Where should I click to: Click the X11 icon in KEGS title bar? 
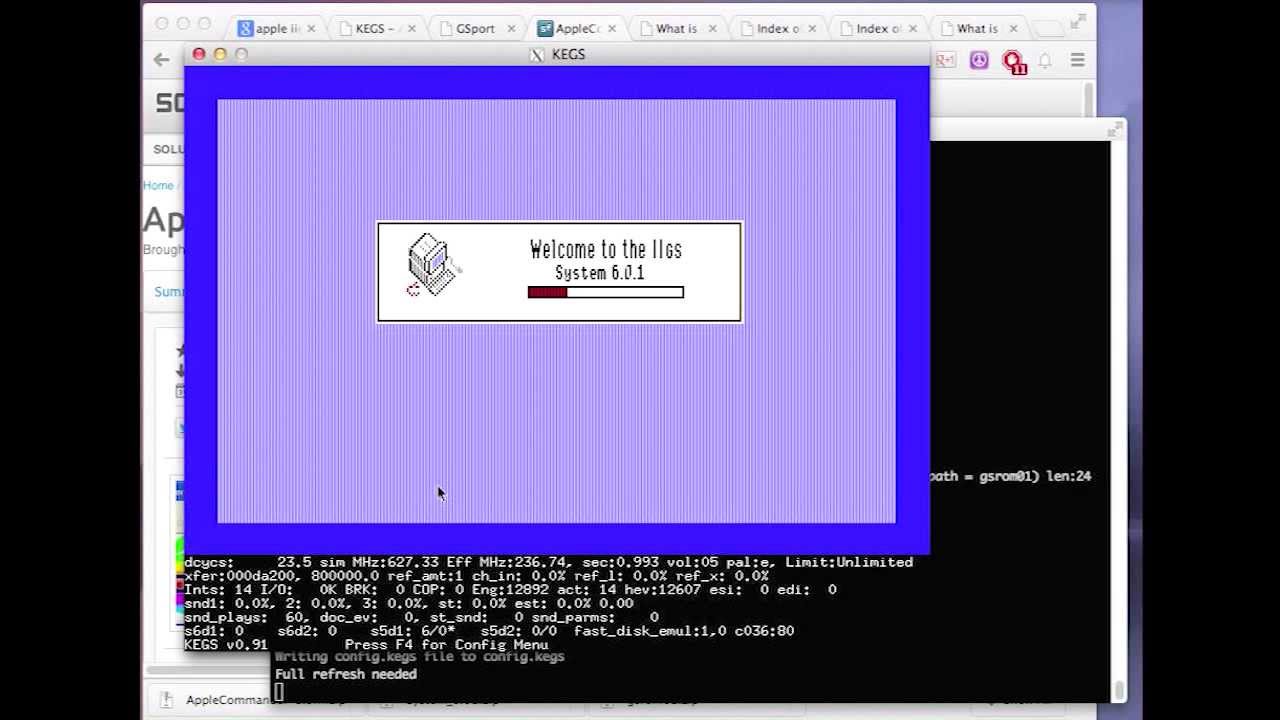click(537, 55)
